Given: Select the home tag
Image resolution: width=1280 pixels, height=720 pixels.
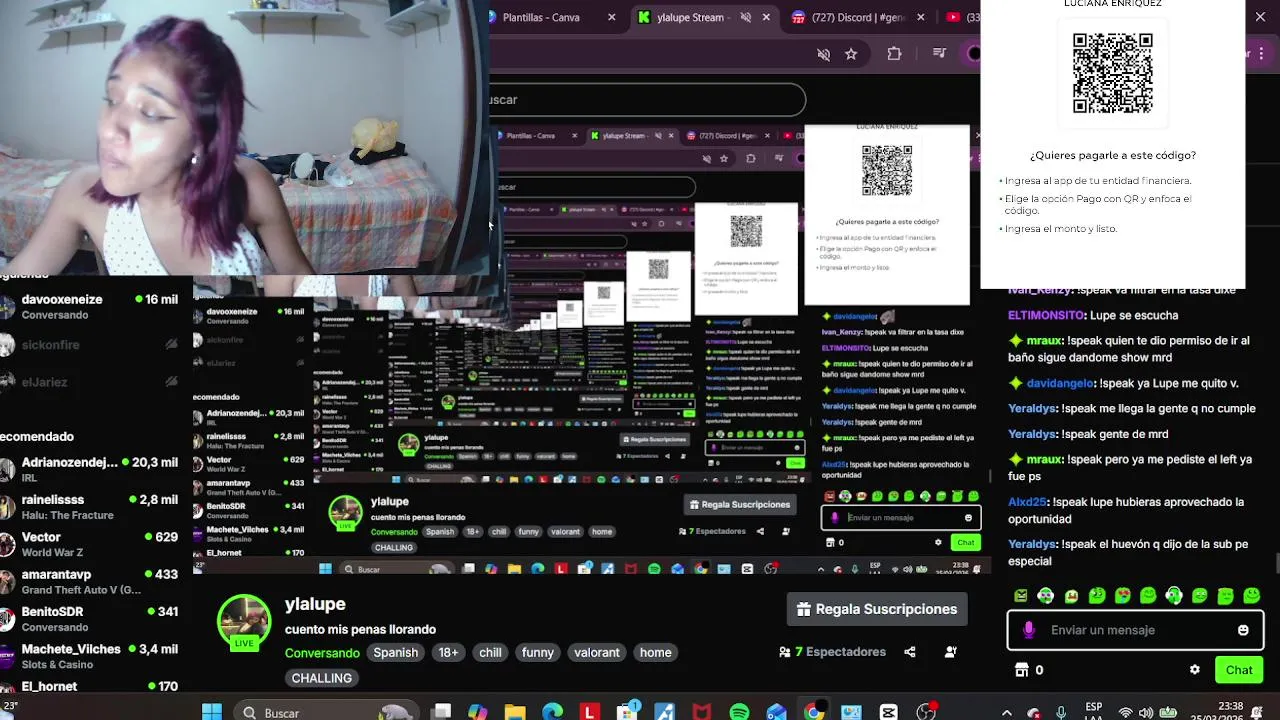Looking at the screenshot, I should point(656,652).
